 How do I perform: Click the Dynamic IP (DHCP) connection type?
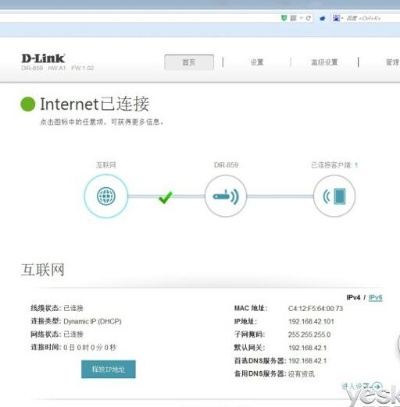[92, 321]
